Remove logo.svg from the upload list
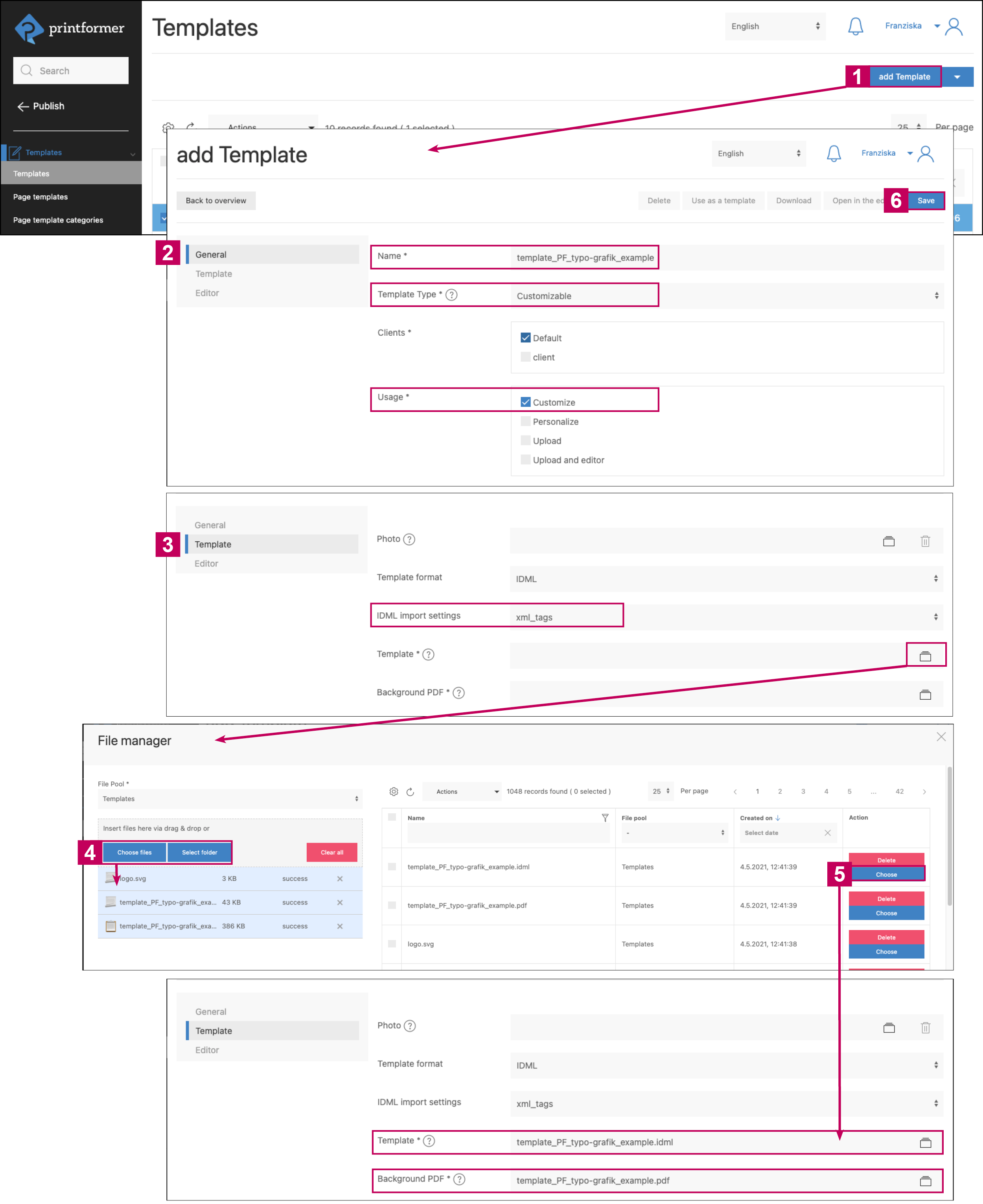 pos(340,879)
